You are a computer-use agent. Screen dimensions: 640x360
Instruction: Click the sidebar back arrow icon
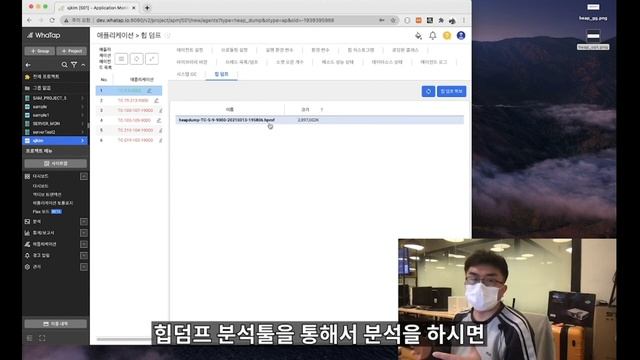28,65
